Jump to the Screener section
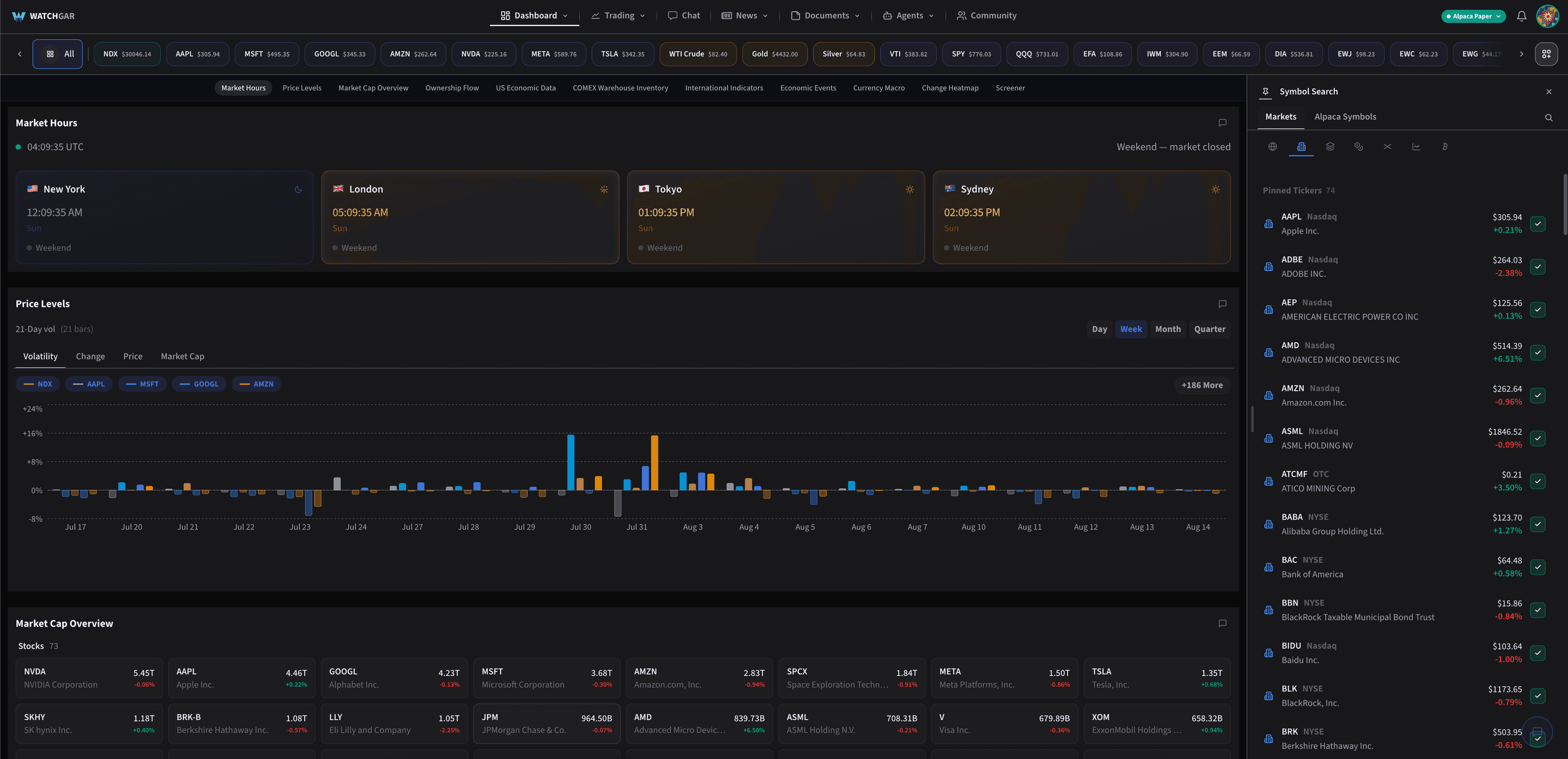 coord(1010,88)
